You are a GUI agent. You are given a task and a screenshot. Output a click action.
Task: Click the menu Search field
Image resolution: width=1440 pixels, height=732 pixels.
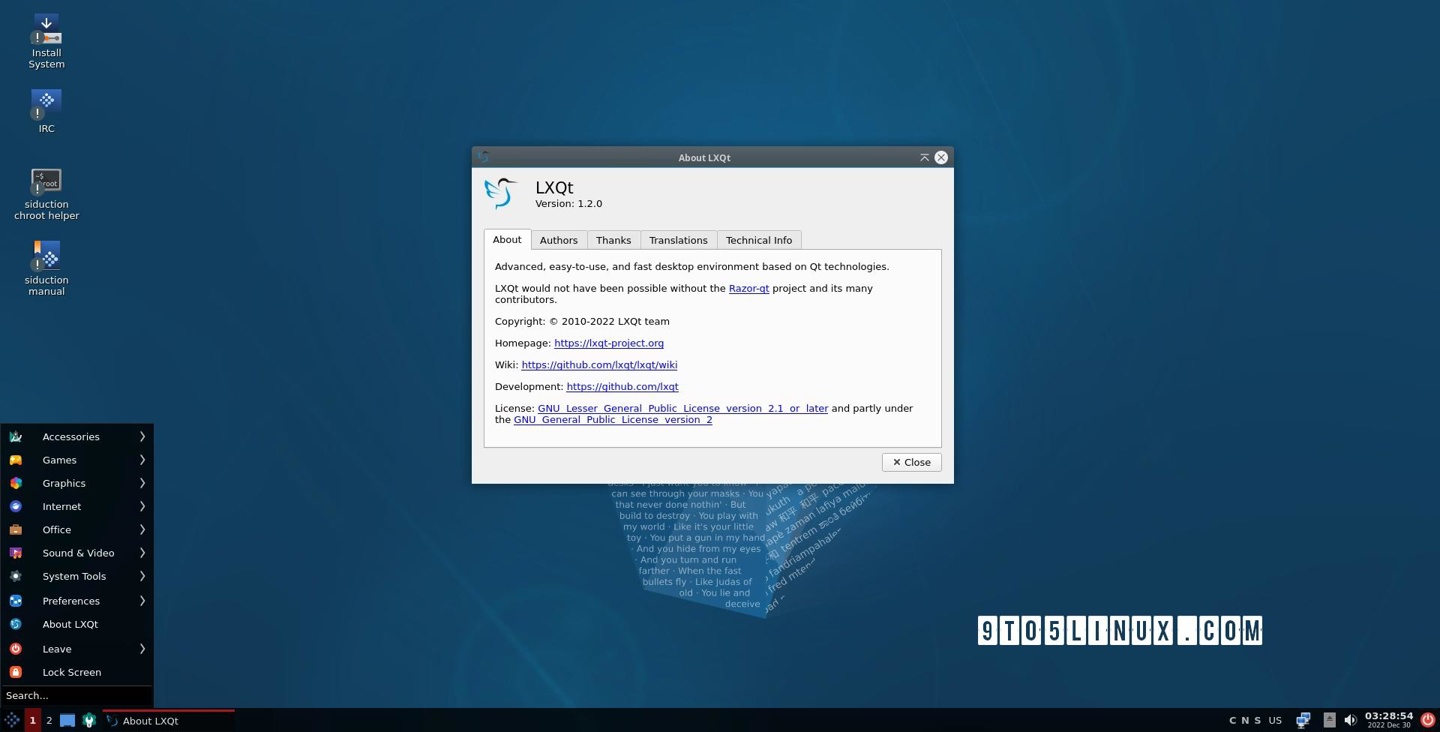click(x=77, y=695)
